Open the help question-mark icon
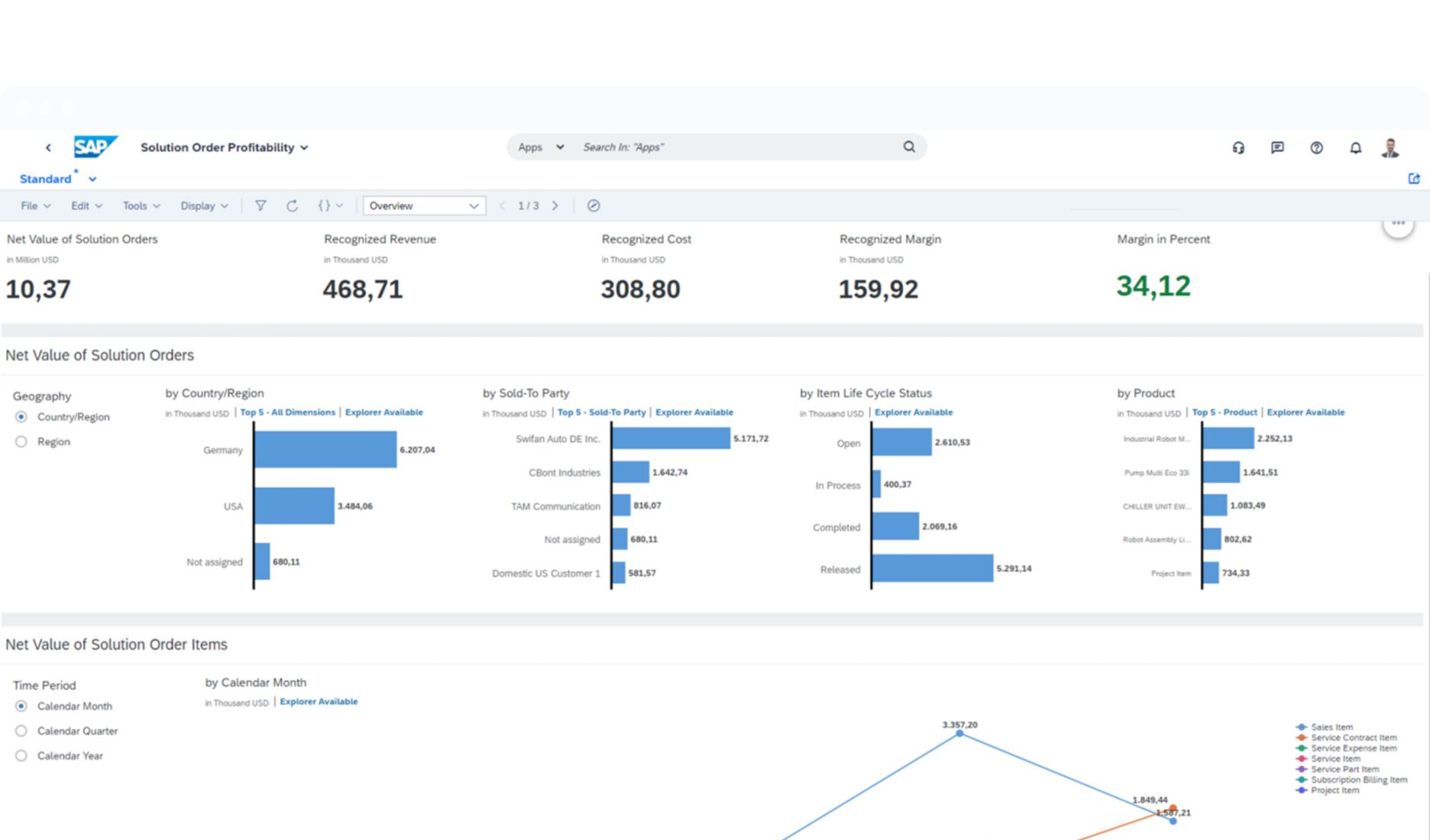The width and height of the screenshot is (1430, 840). click(1316, 147)
